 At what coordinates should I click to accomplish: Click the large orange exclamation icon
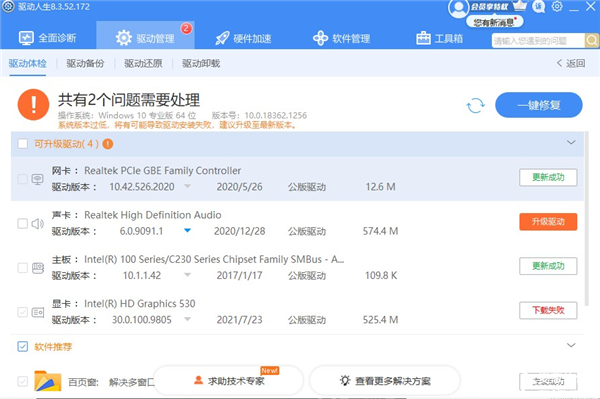click(34, 105)
